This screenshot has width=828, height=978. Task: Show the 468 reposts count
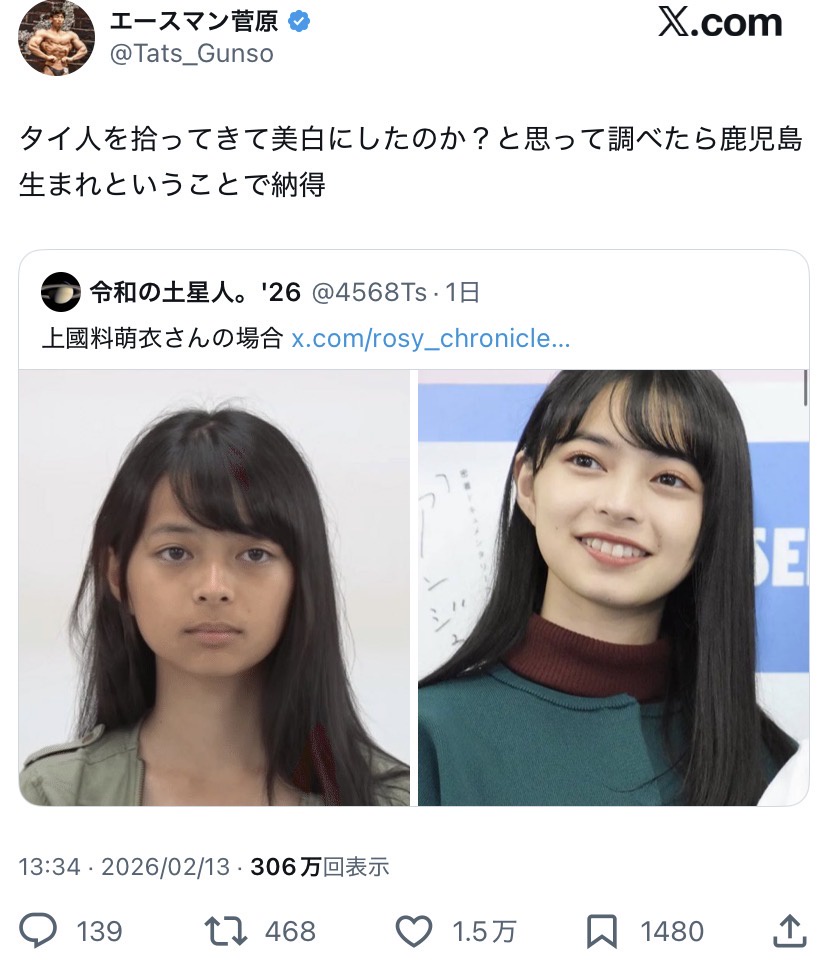tap(290, 932)
